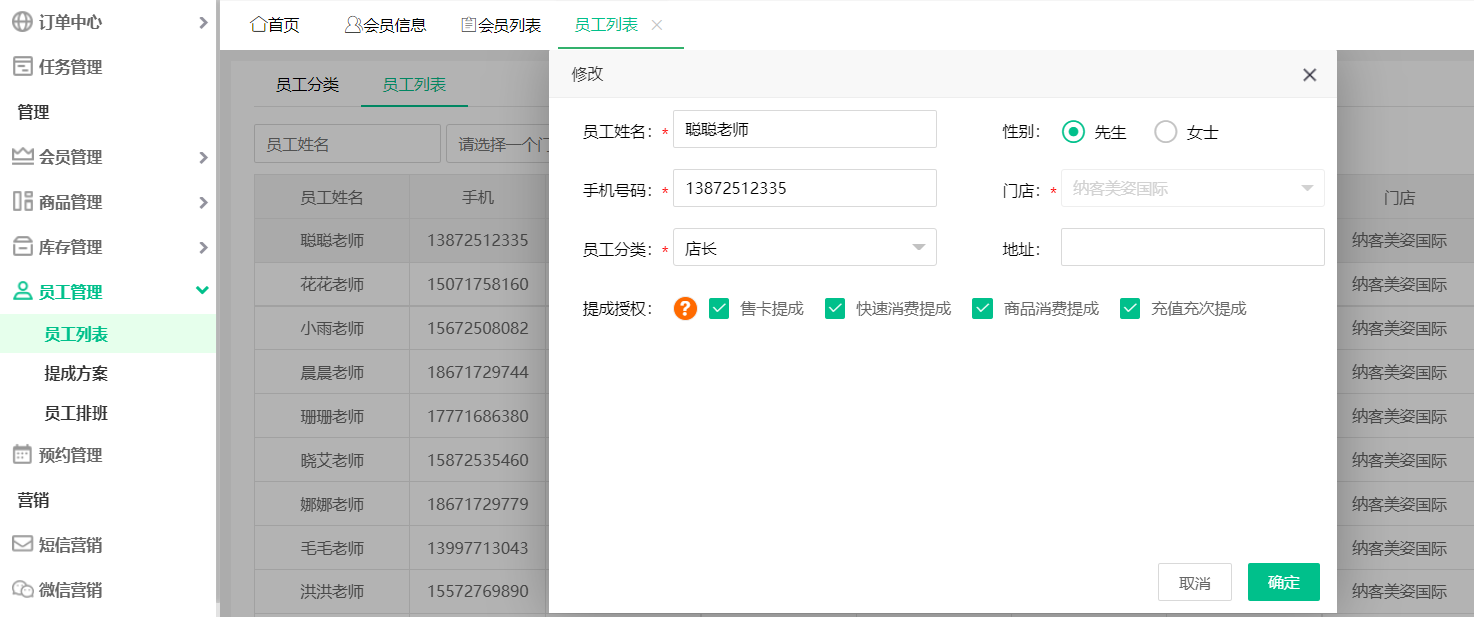The image size is (1474, 617).
Task: Expand the 员工管理 sidebar section chevron
Action: [201, 291]
